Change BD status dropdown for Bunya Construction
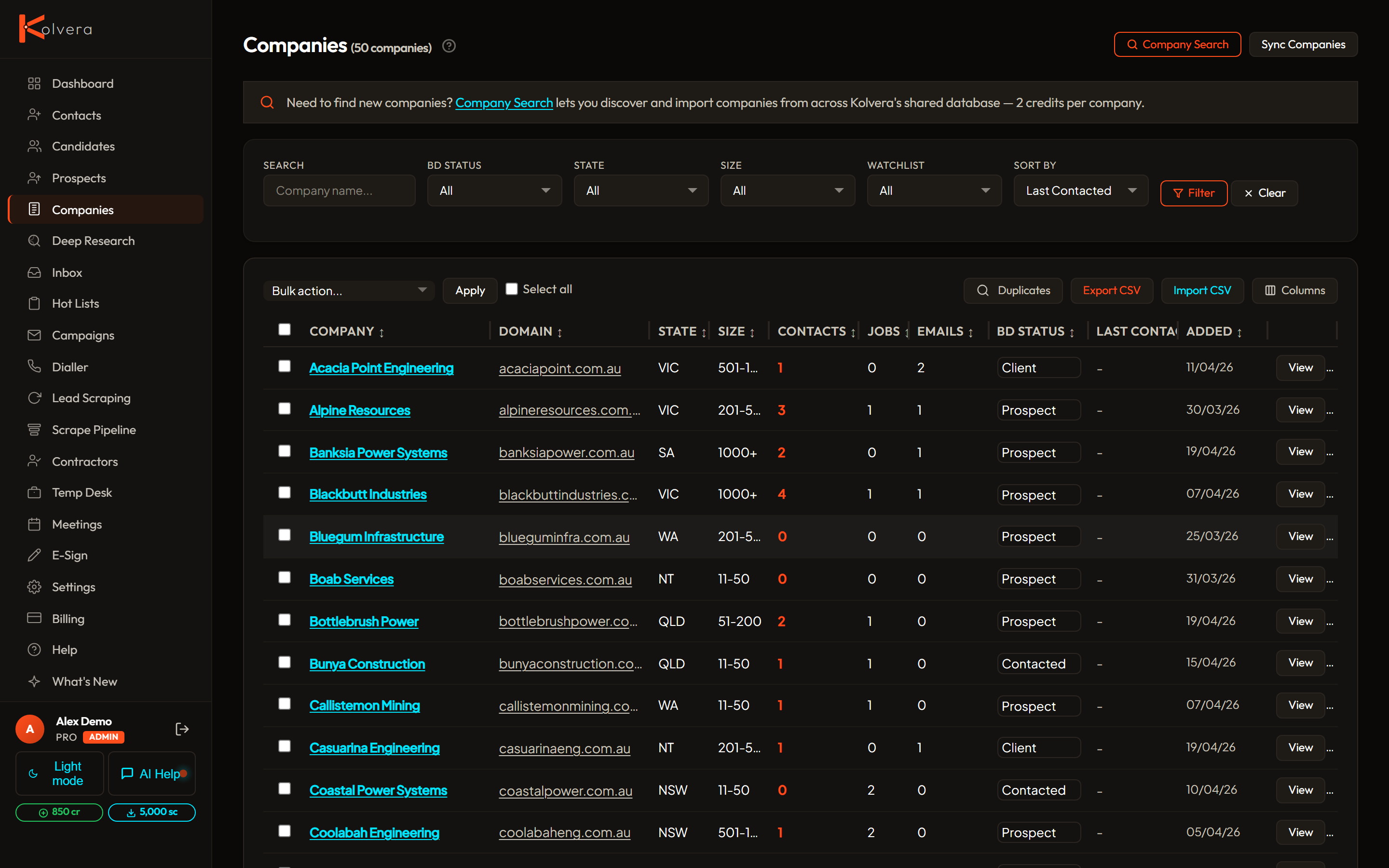 [1039, 664]
